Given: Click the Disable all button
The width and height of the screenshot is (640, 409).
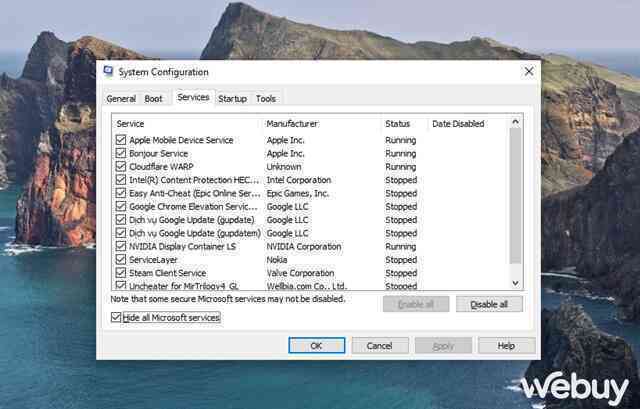Looking at the screenshot, I should point(489,304).
